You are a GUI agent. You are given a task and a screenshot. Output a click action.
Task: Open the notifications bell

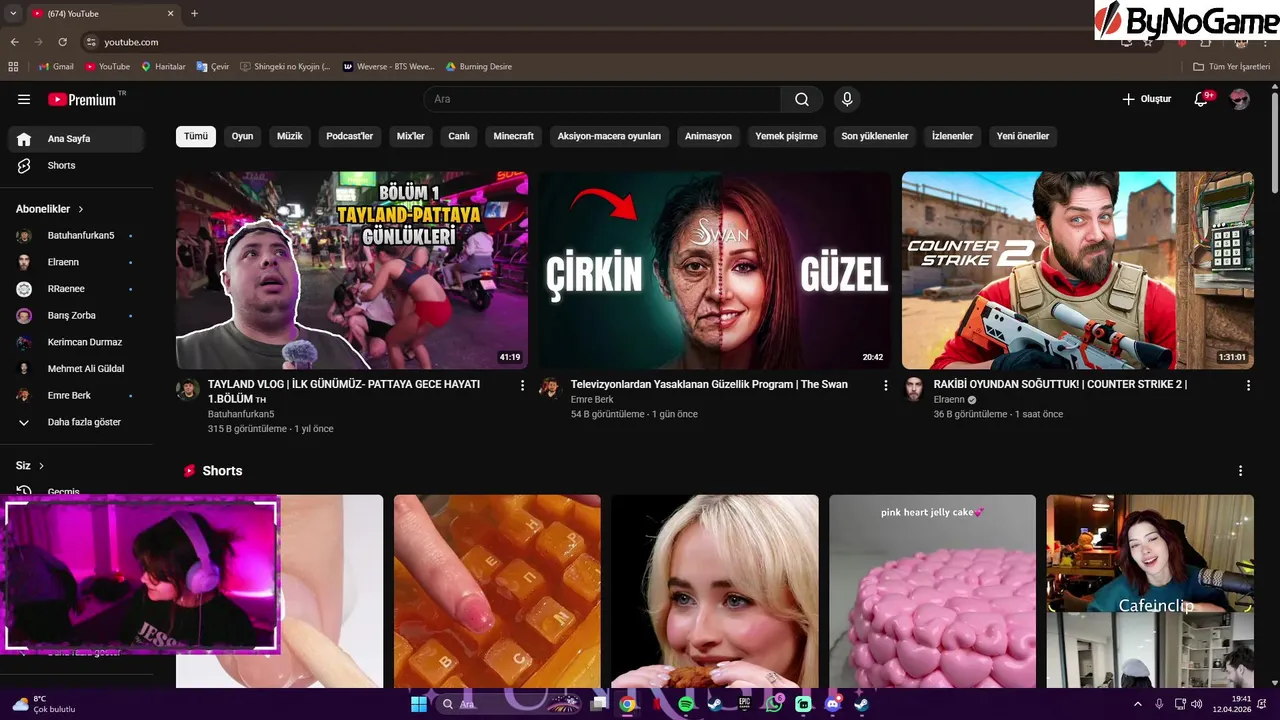pyautogui.click(x=1202, y=99)
